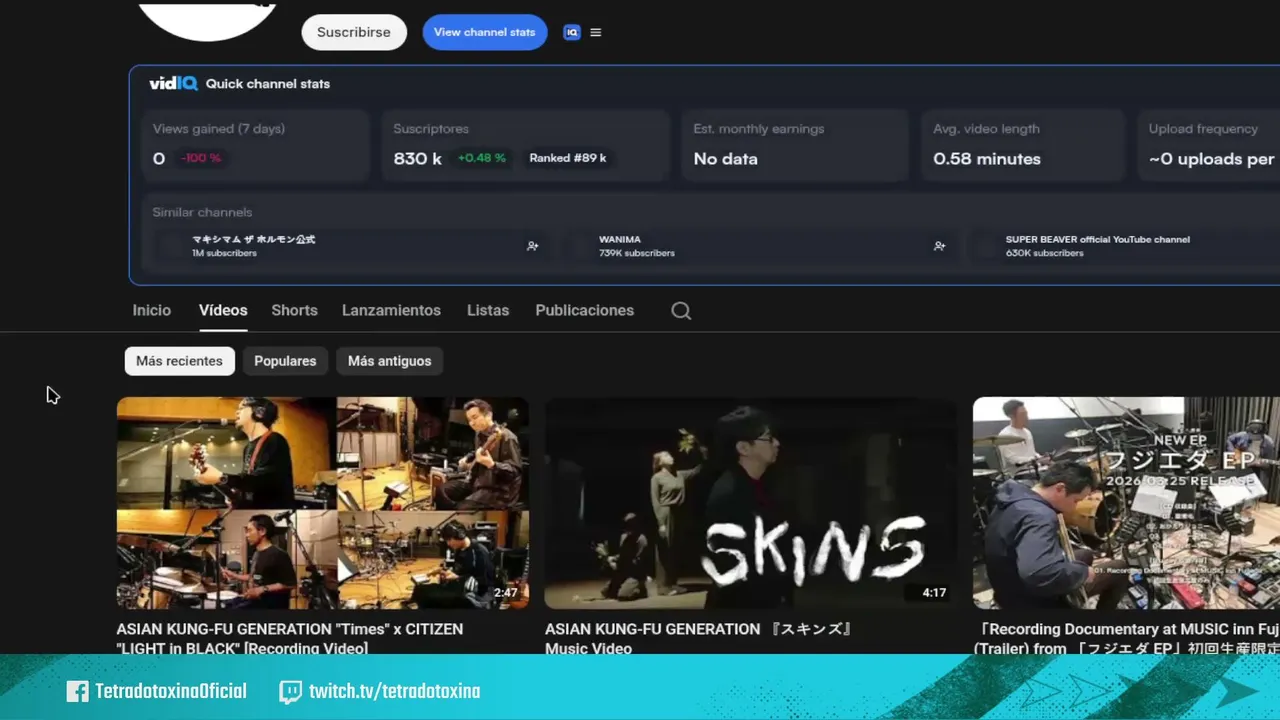Image resolution: width=1280 pixels, height=720 pixels.
Task: Switch to the Shorts tab
Action: (294, 310)
